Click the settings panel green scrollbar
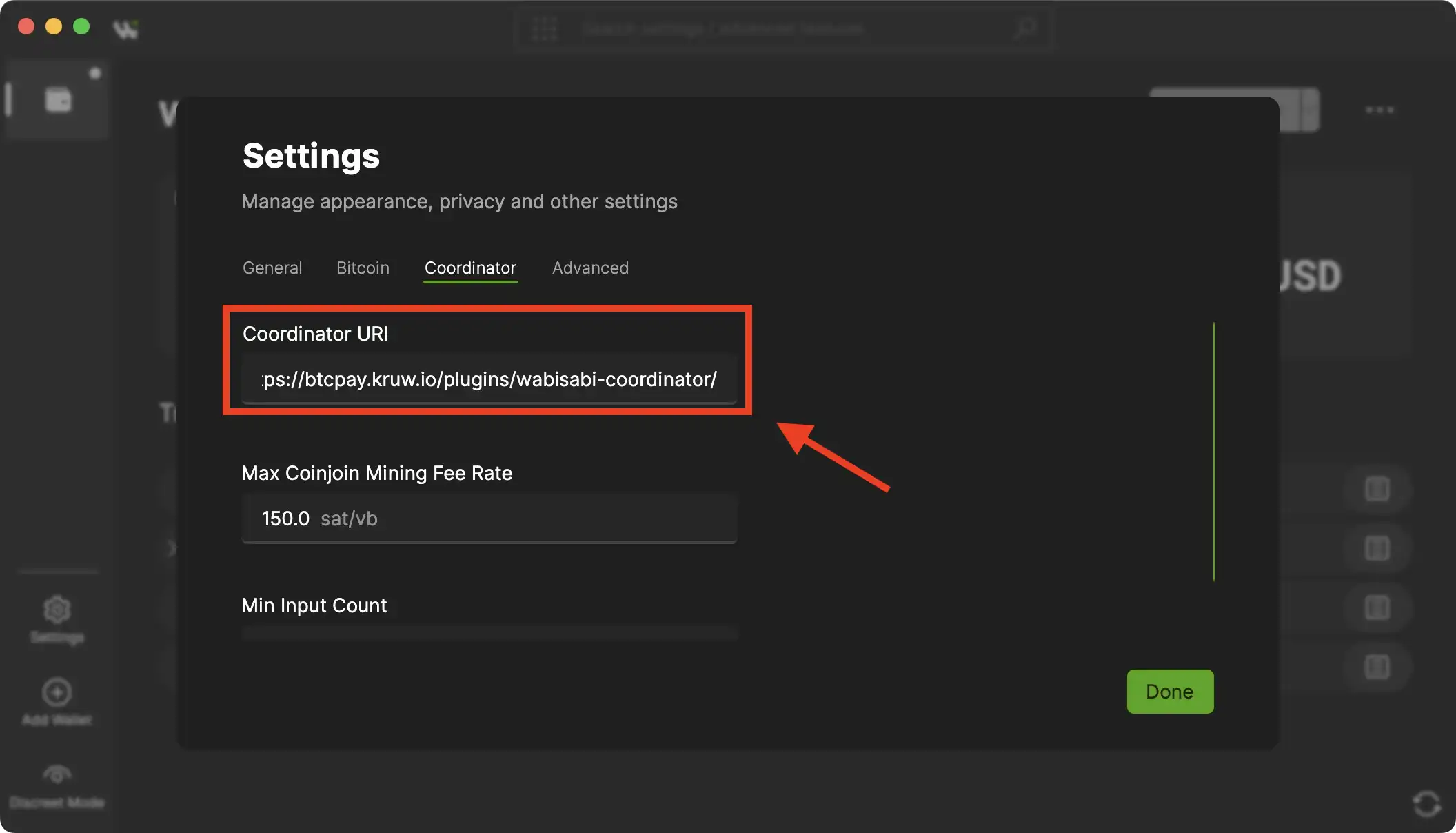 pyautogui.click(x=1213, y=452)
